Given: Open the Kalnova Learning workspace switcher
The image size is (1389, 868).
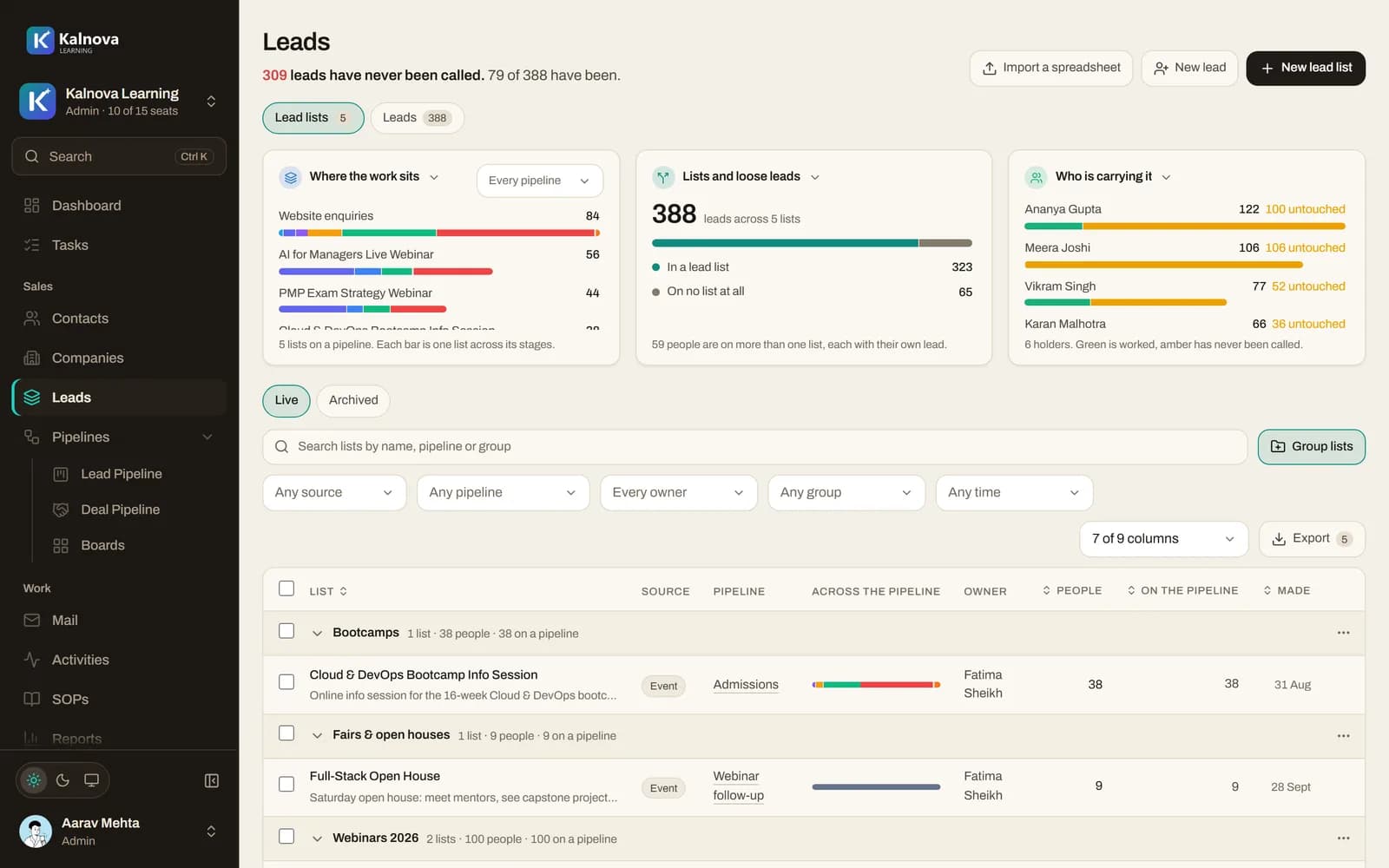Looking at the screenshot, I should (x=119, y=102).
